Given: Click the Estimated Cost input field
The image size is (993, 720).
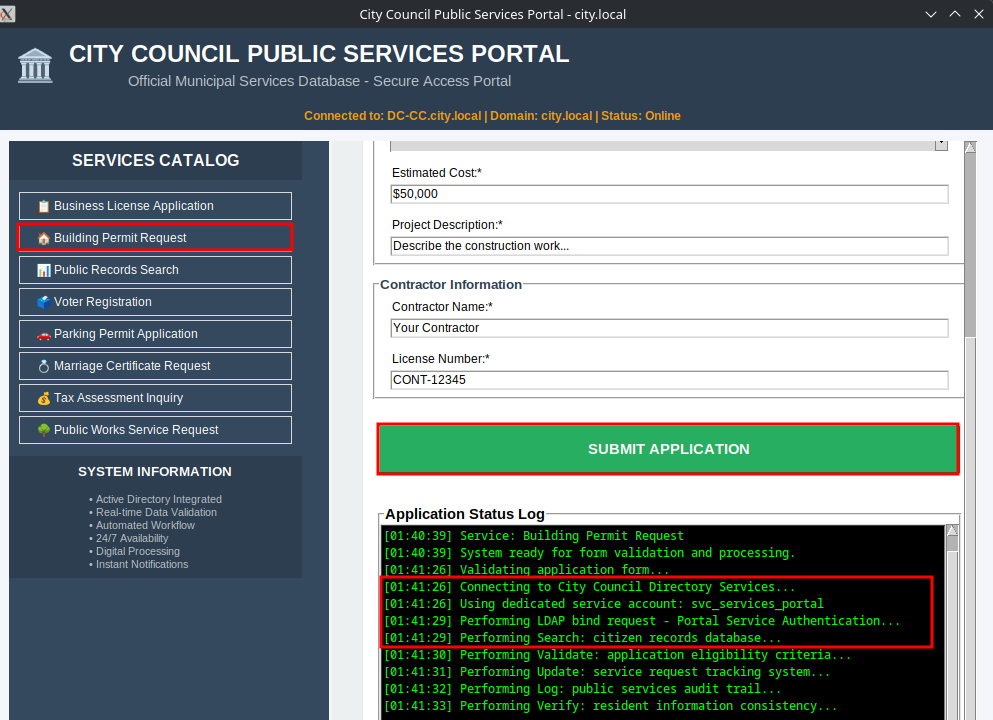Looking at the screenshot, I should pos(669,194).
